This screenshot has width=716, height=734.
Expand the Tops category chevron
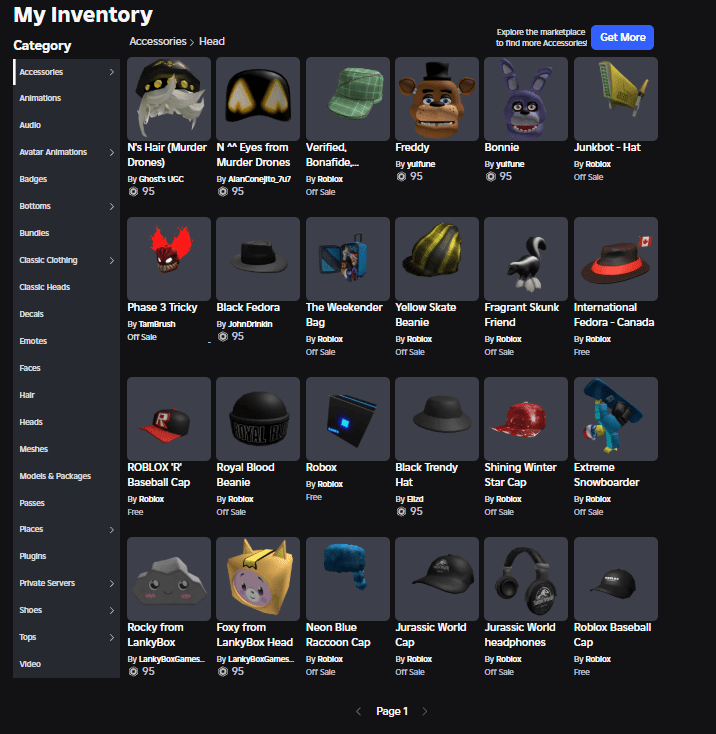(x=111, y=638)
